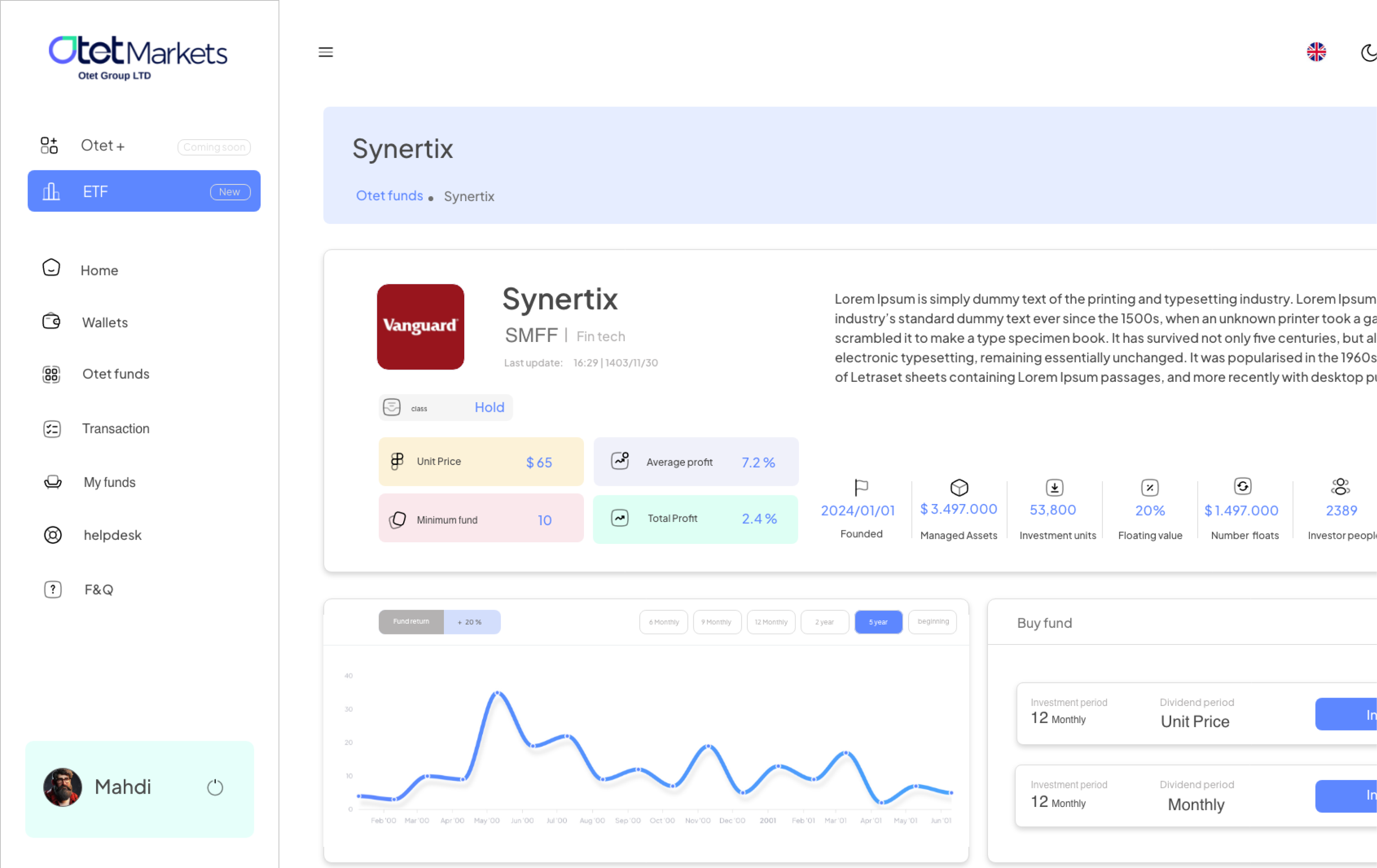
Task: Click the logout power icon beside Mahdi
Action: click(215, 787)
